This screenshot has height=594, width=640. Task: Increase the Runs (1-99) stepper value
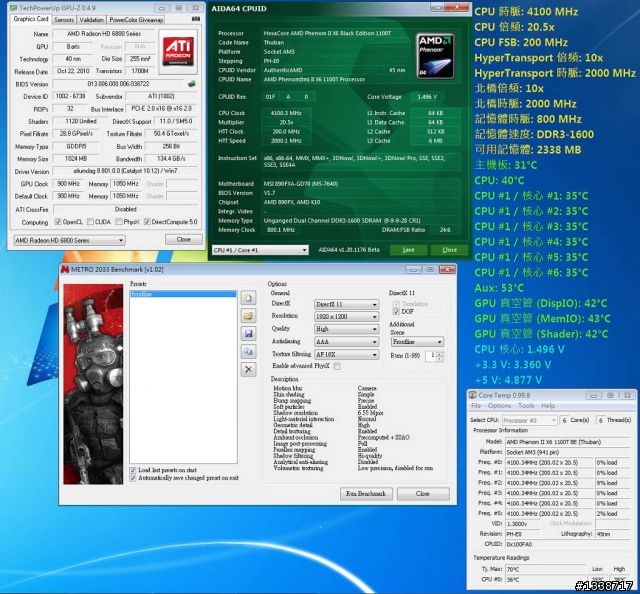(x=439, y=354)
